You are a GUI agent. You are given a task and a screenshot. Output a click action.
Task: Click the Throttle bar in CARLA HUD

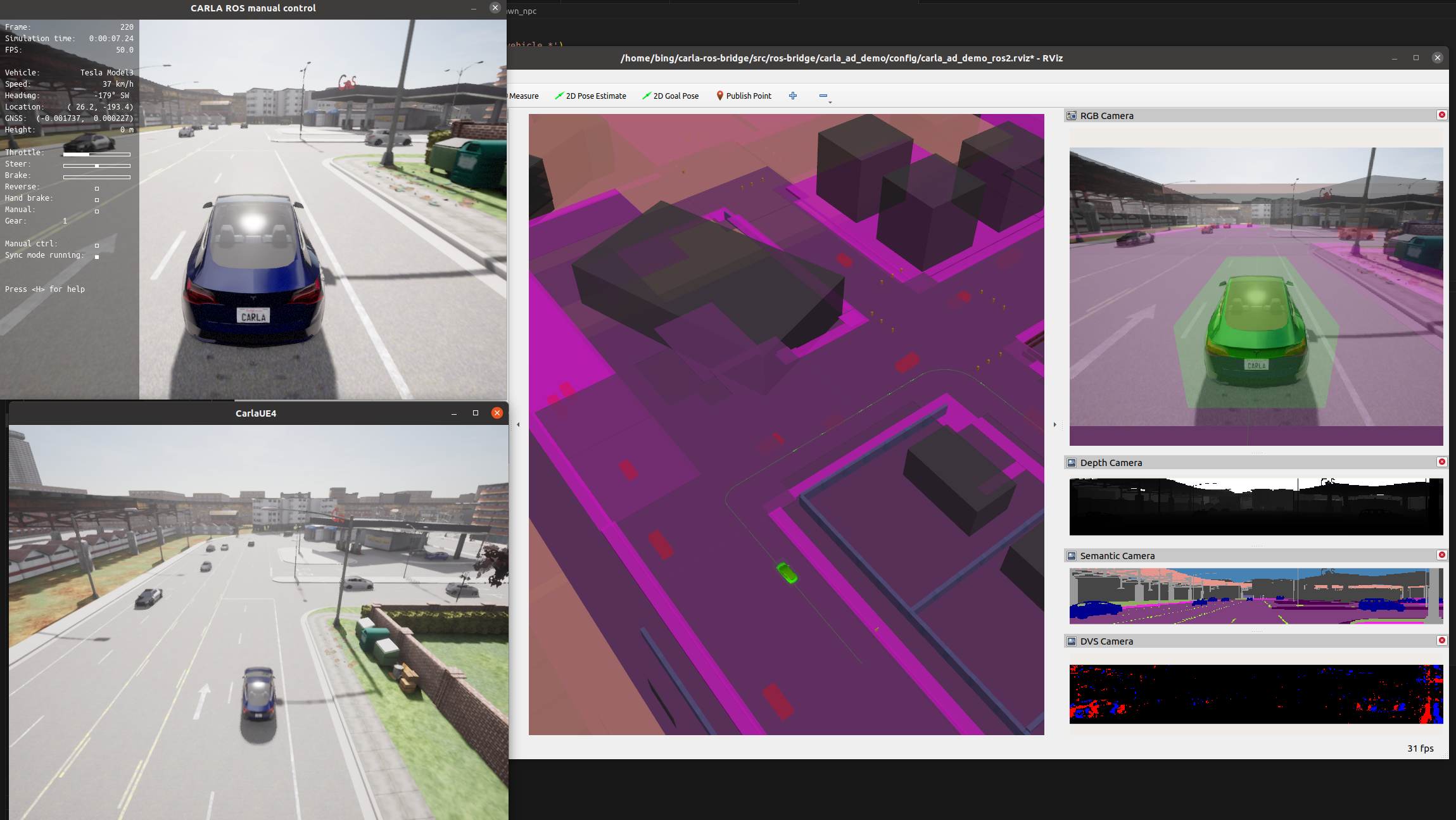97,154
